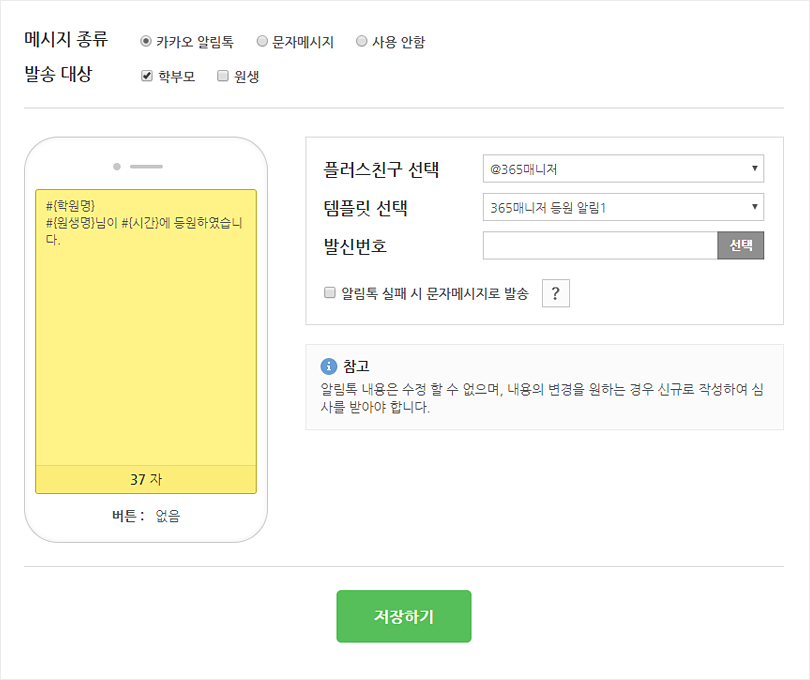Click the 선택 button next to 발신번호
The image size is (810, 680).
coord(740,245)
